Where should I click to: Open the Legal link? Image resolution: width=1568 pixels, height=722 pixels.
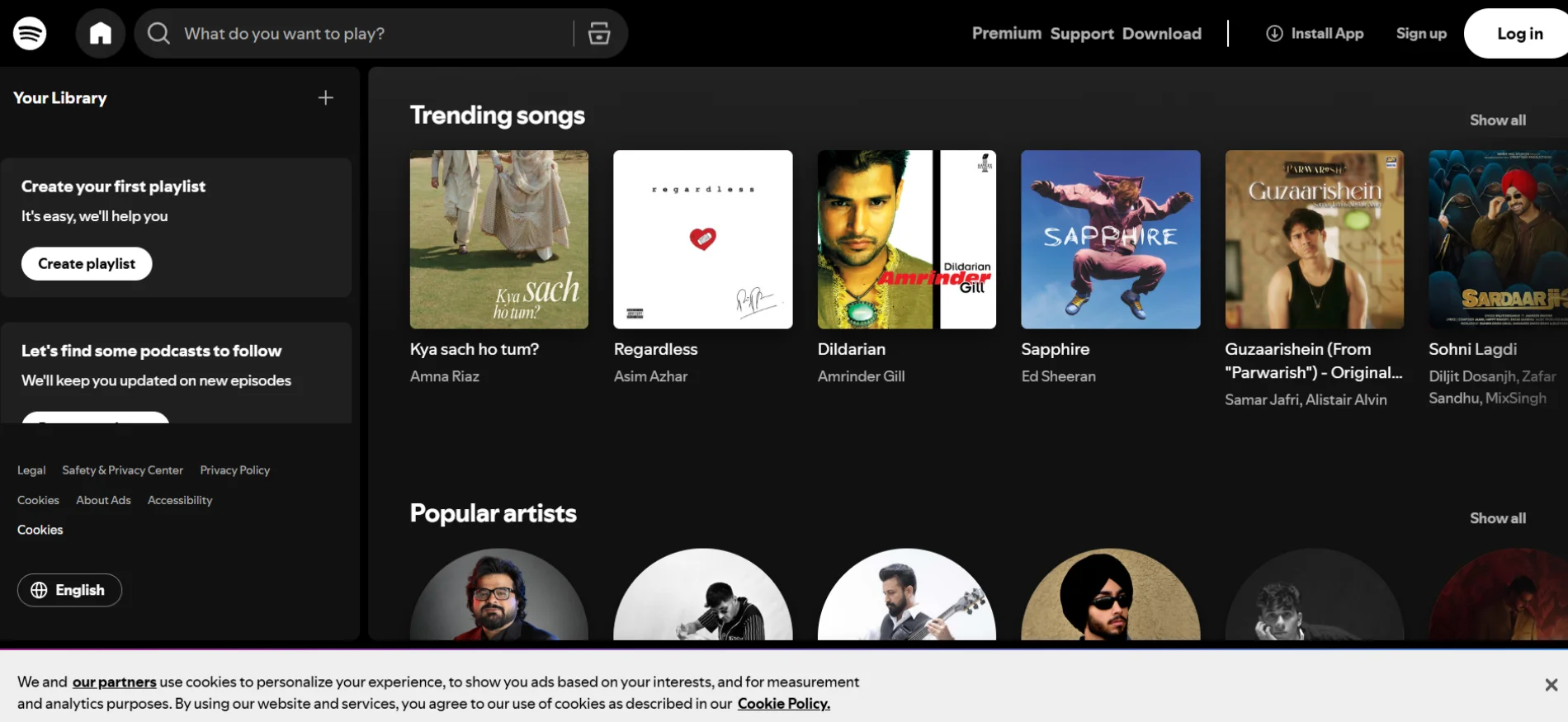pyautogui.click(x=31, y=470)
